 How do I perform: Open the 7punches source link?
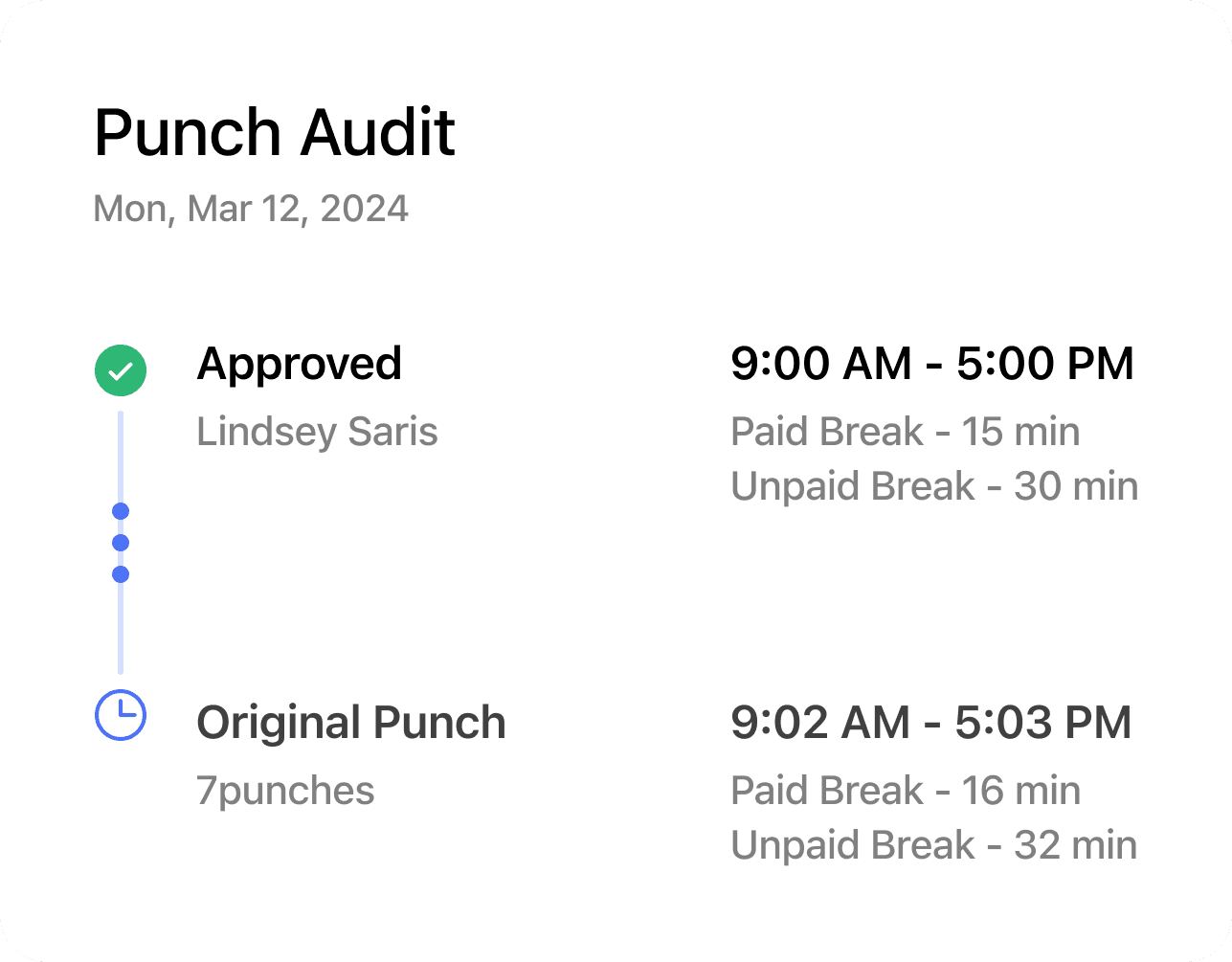point(285,791)
